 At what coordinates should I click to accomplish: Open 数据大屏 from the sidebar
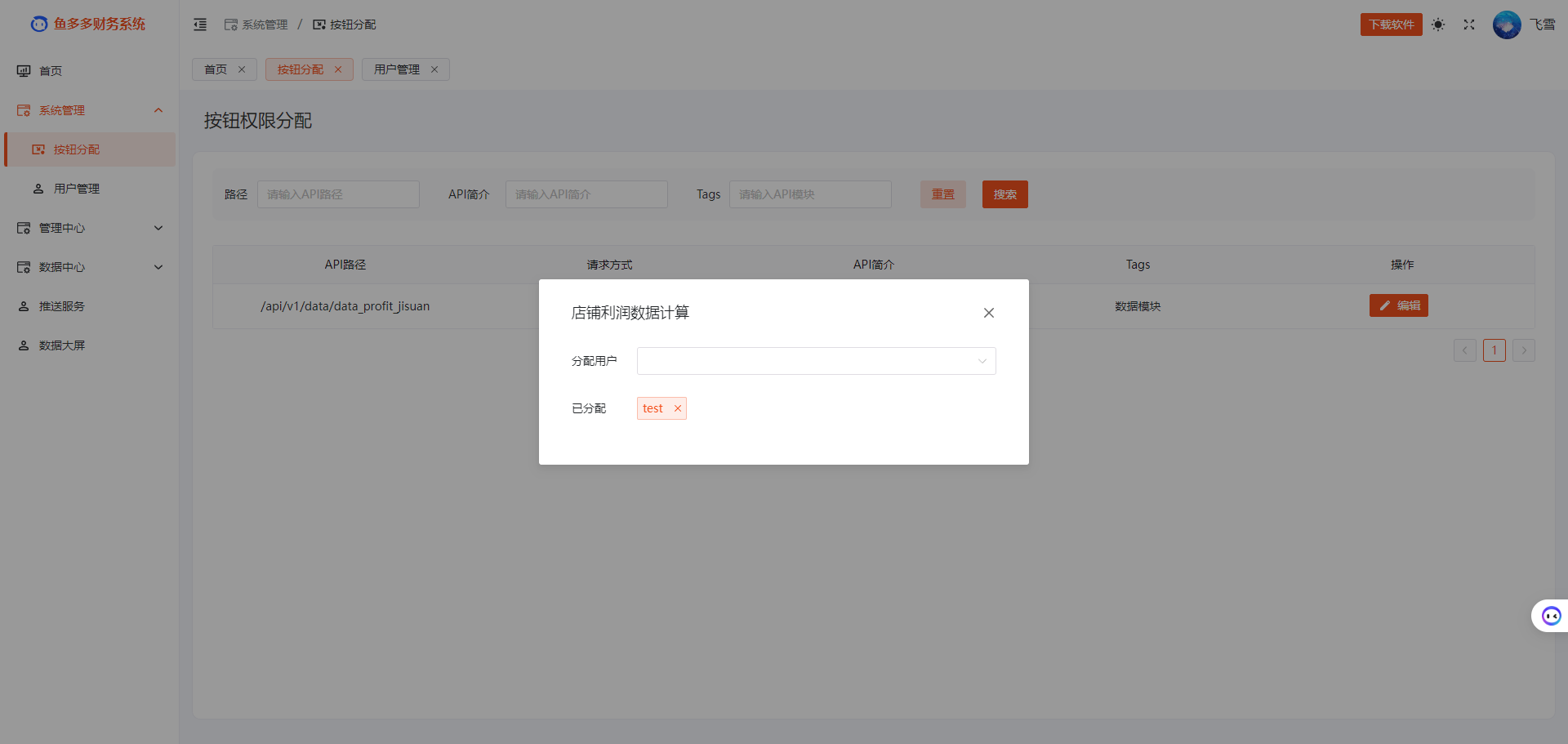[x=61, y=345]
